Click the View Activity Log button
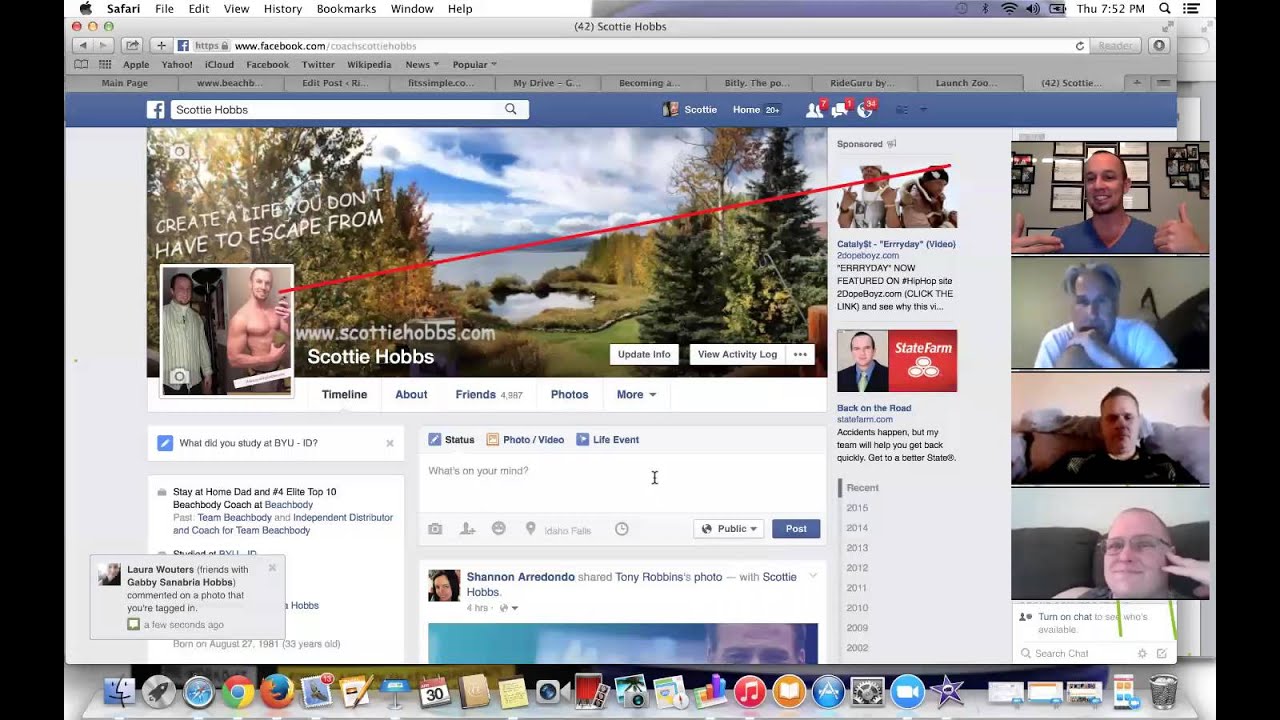Screen dimensions: 1280x720 pos(737,354)
